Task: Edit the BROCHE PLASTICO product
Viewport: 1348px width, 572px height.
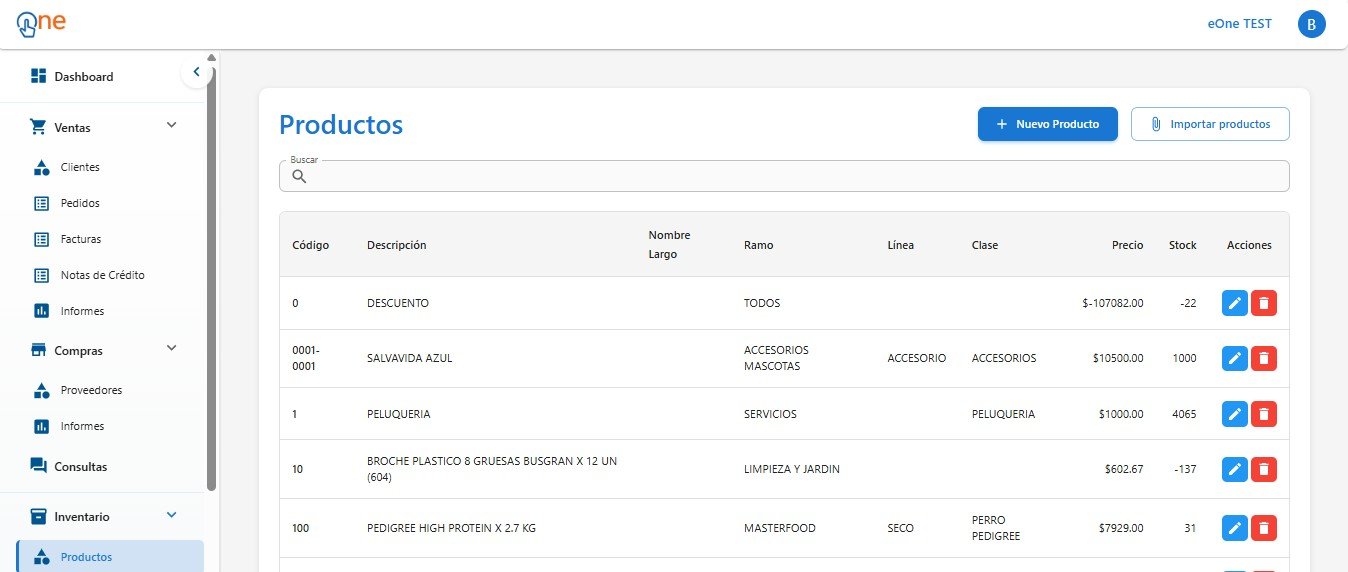Action: click(x=1235, y=469)
